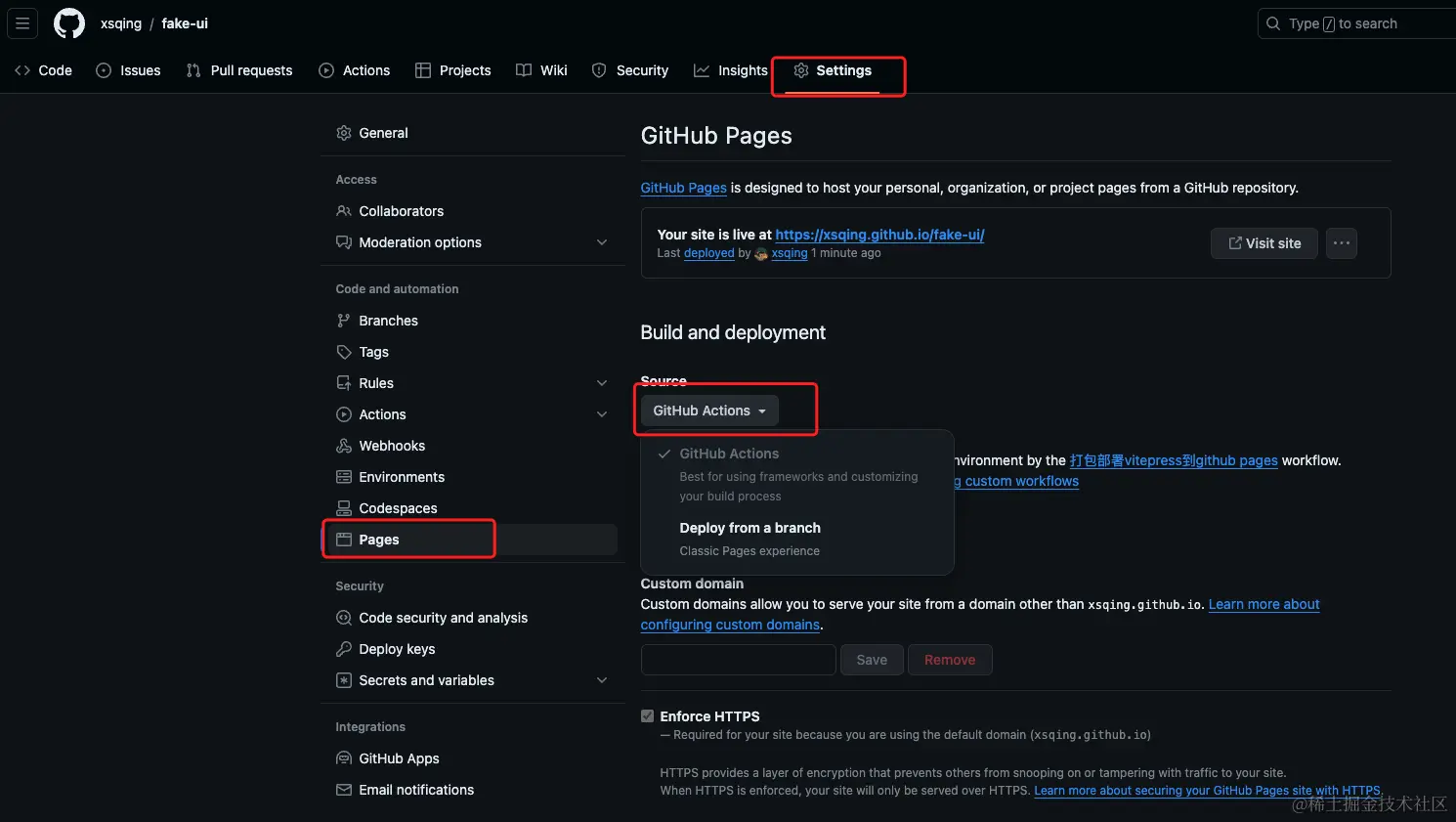Click the Codespaces icon in sidebar
Screen dimensions: 1456x822
[344, 508]
